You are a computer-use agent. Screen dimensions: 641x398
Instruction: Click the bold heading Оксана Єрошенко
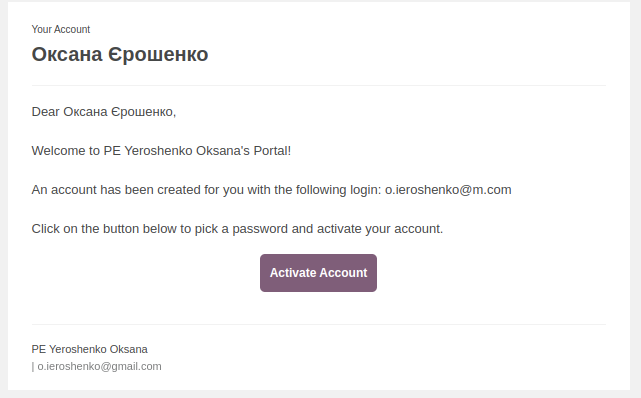point(120,54)
